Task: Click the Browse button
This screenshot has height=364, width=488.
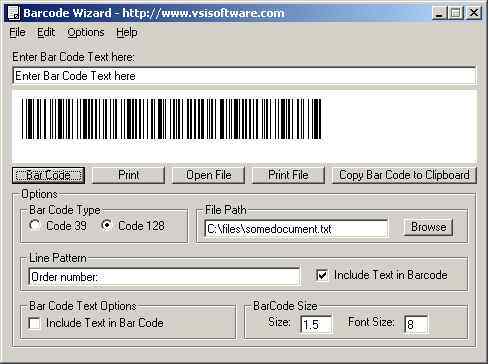Action: pyautogui.click(x=428, y=227)
